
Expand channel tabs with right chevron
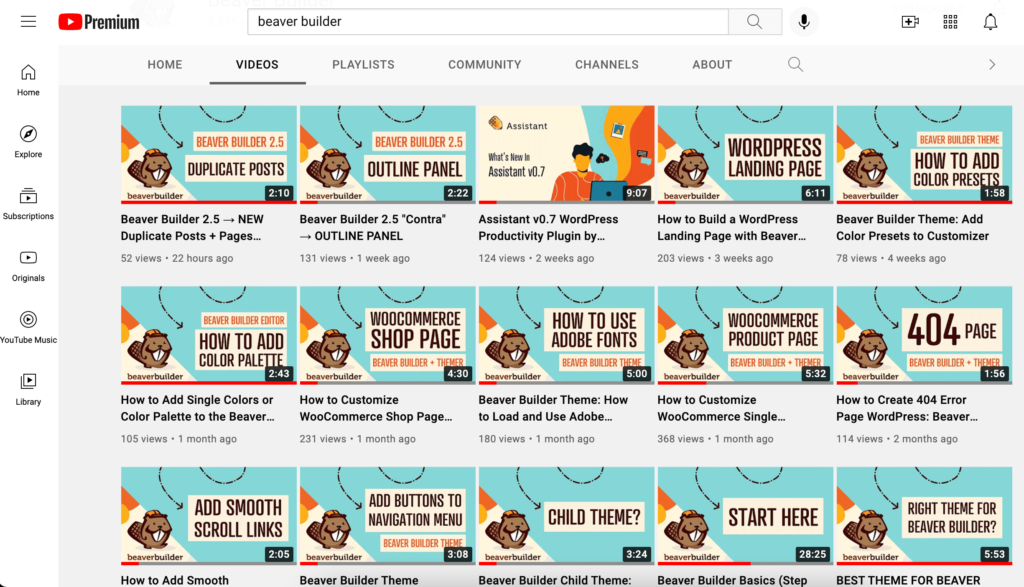(x=992, y=64)
